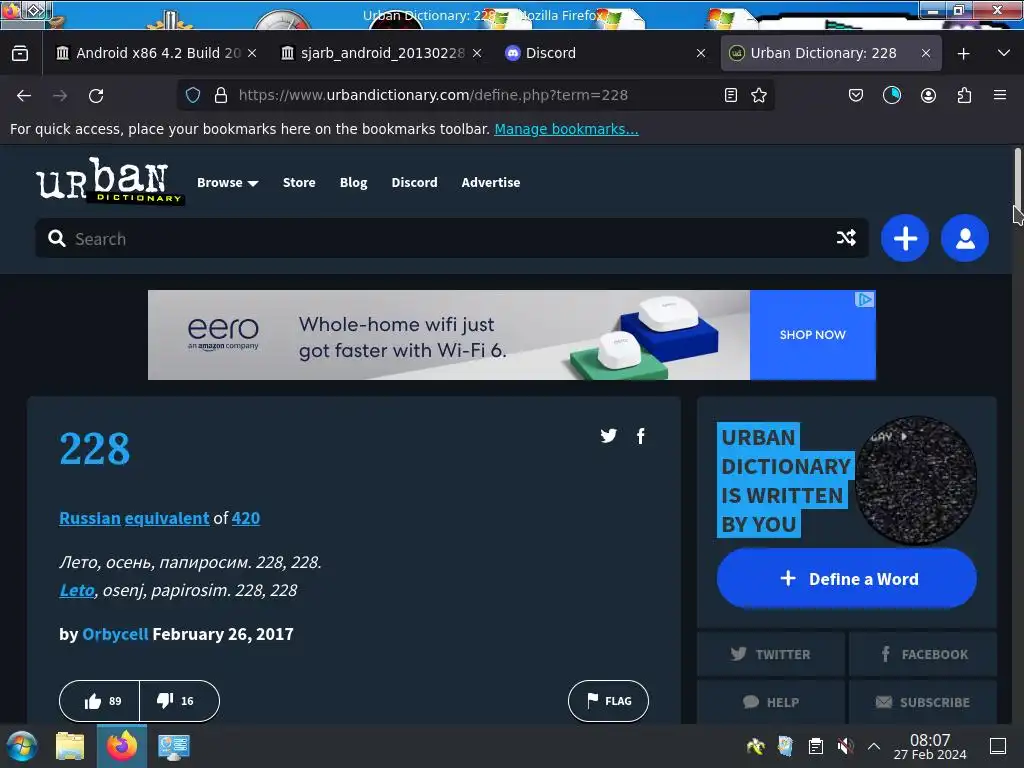Share definition 228 on Facebook icon

point(641,436)
